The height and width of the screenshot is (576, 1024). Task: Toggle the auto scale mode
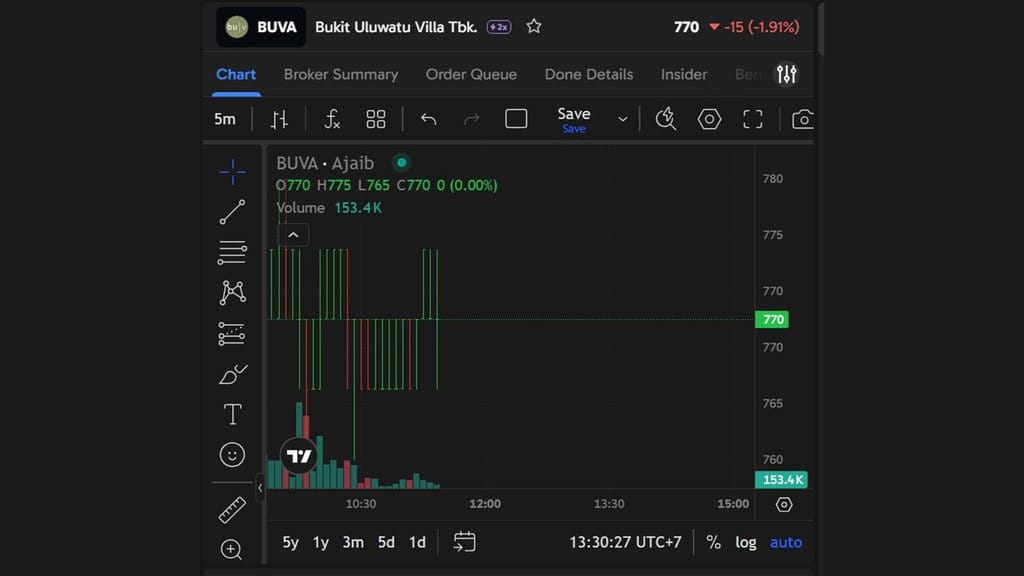click(786, 542)
